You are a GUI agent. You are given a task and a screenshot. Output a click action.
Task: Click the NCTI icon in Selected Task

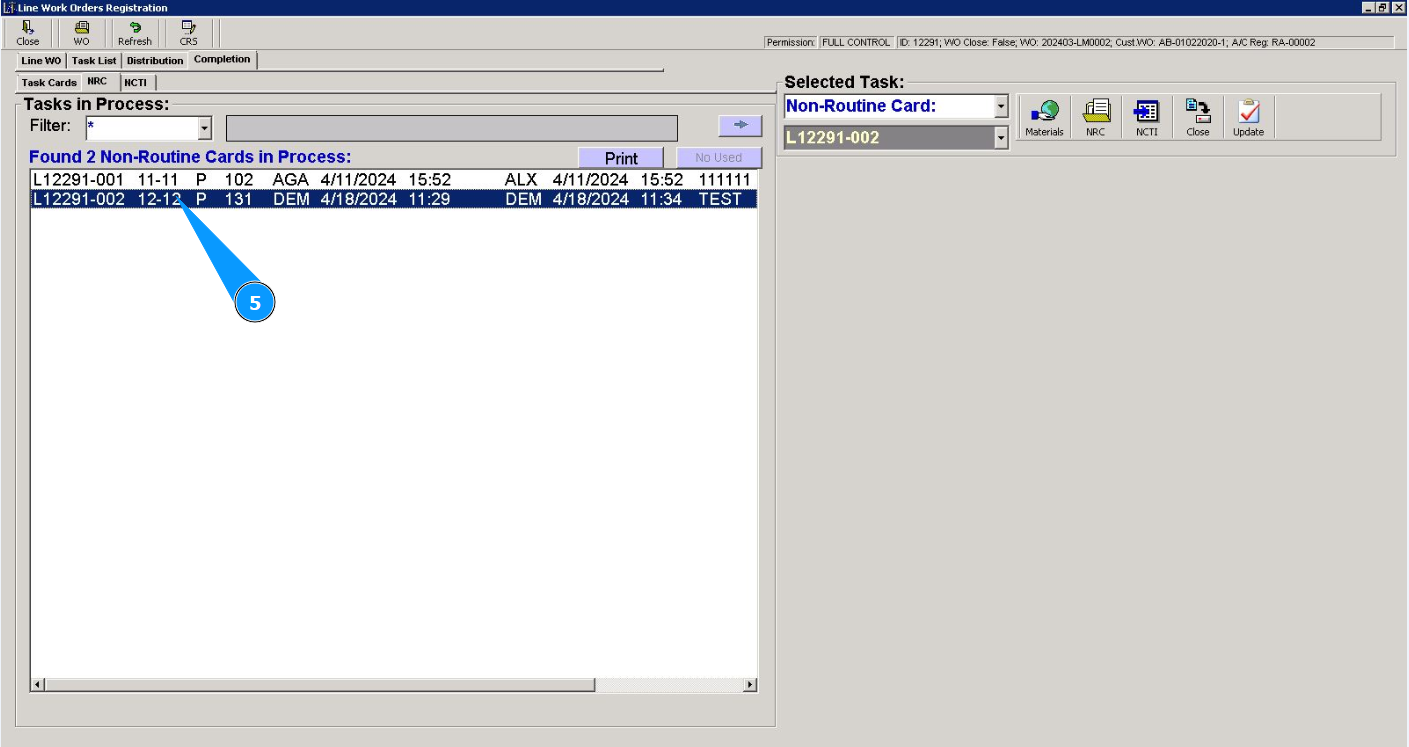coord(1147,118)
